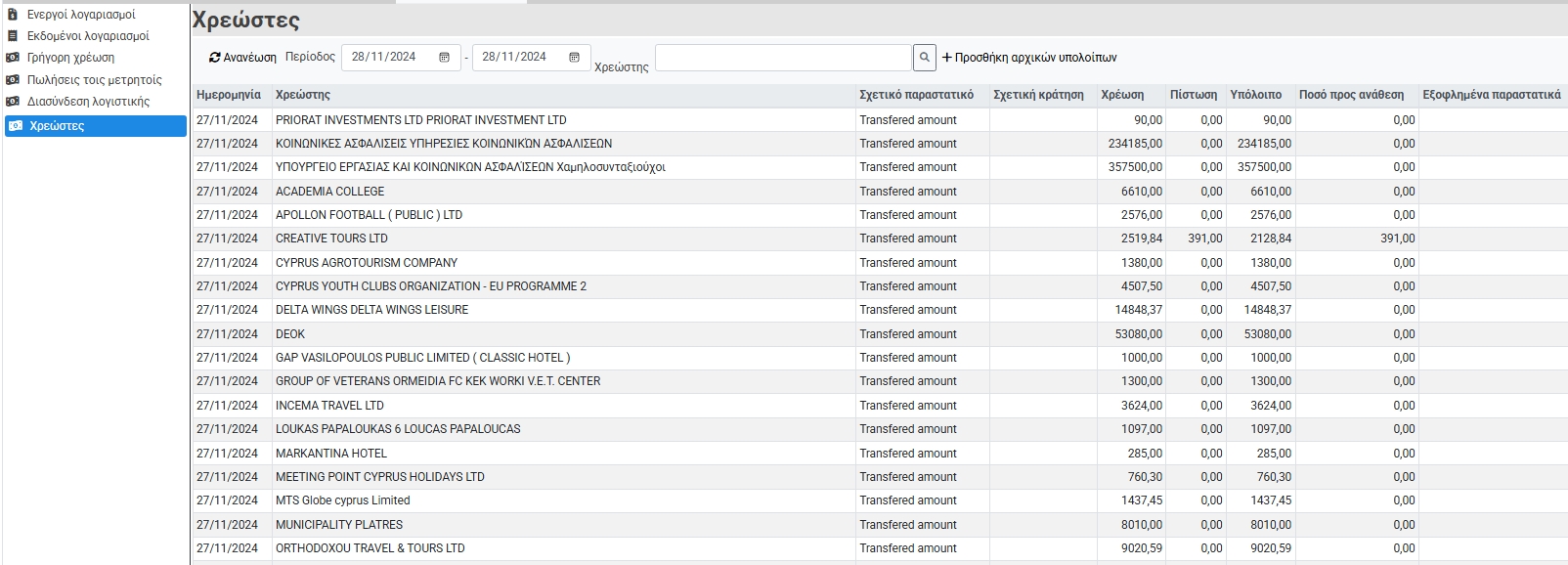Click the Διασύνδεση λογιστικής money icon
The height and width of the screenshot is (565, 1568).
[x=13, y=102]
